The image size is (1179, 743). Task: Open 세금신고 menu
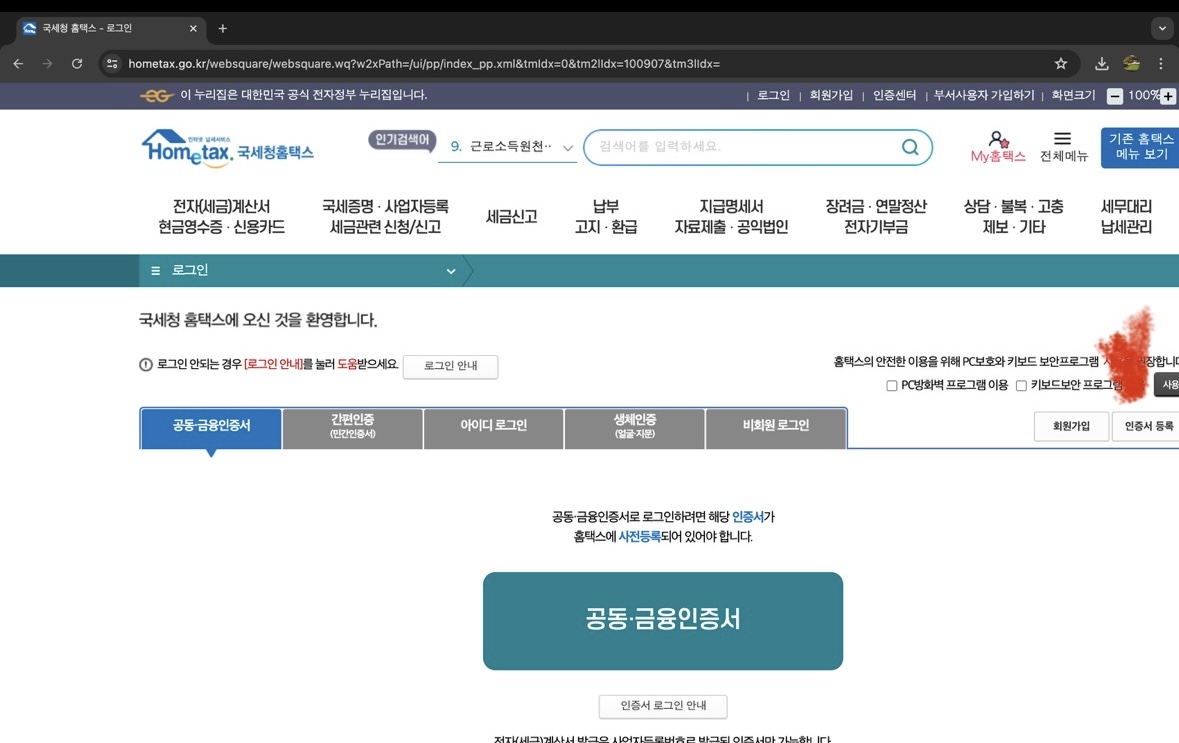click(511, 217)
